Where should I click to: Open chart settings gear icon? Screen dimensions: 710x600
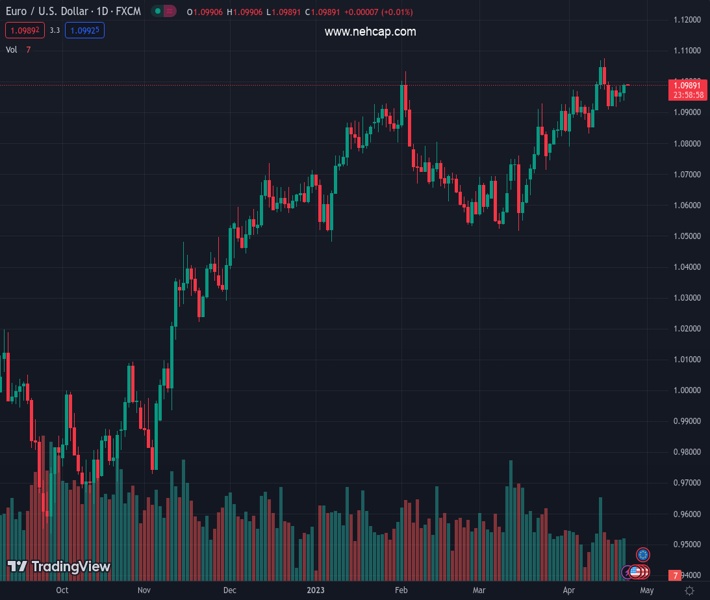click(689, 590)
